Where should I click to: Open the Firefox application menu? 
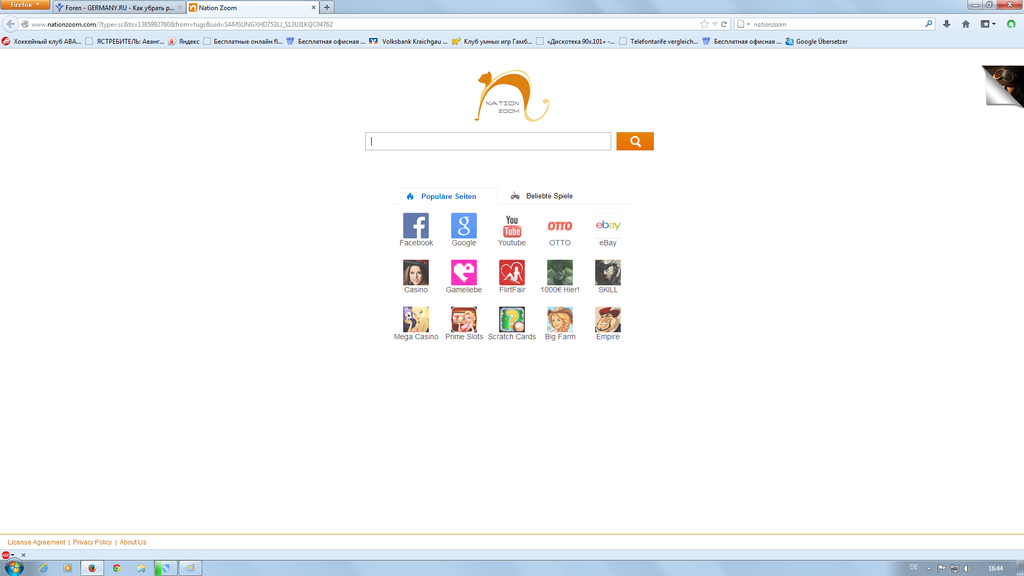(x=25, y=5)
